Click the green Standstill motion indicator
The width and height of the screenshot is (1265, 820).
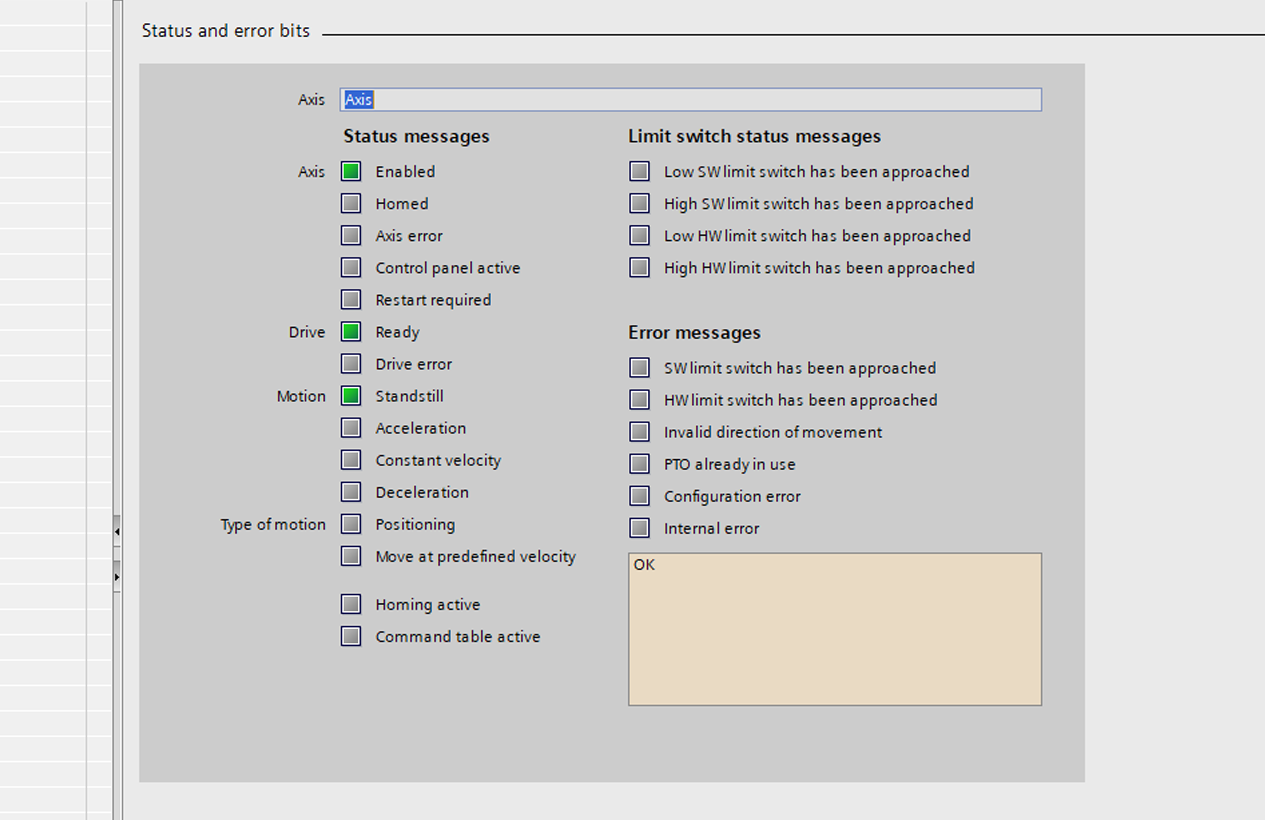click(351, 395)
